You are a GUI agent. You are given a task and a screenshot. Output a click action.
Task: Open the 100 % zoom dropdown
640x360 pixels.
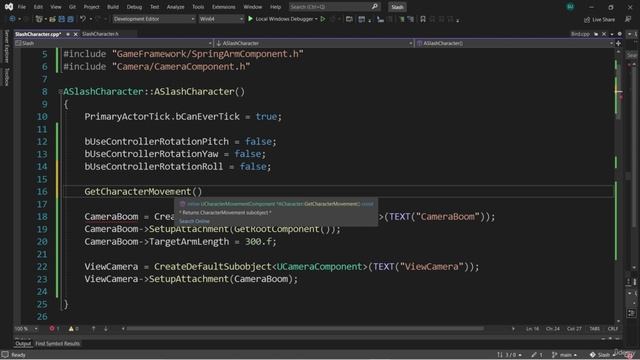click(x=26, y=329)
